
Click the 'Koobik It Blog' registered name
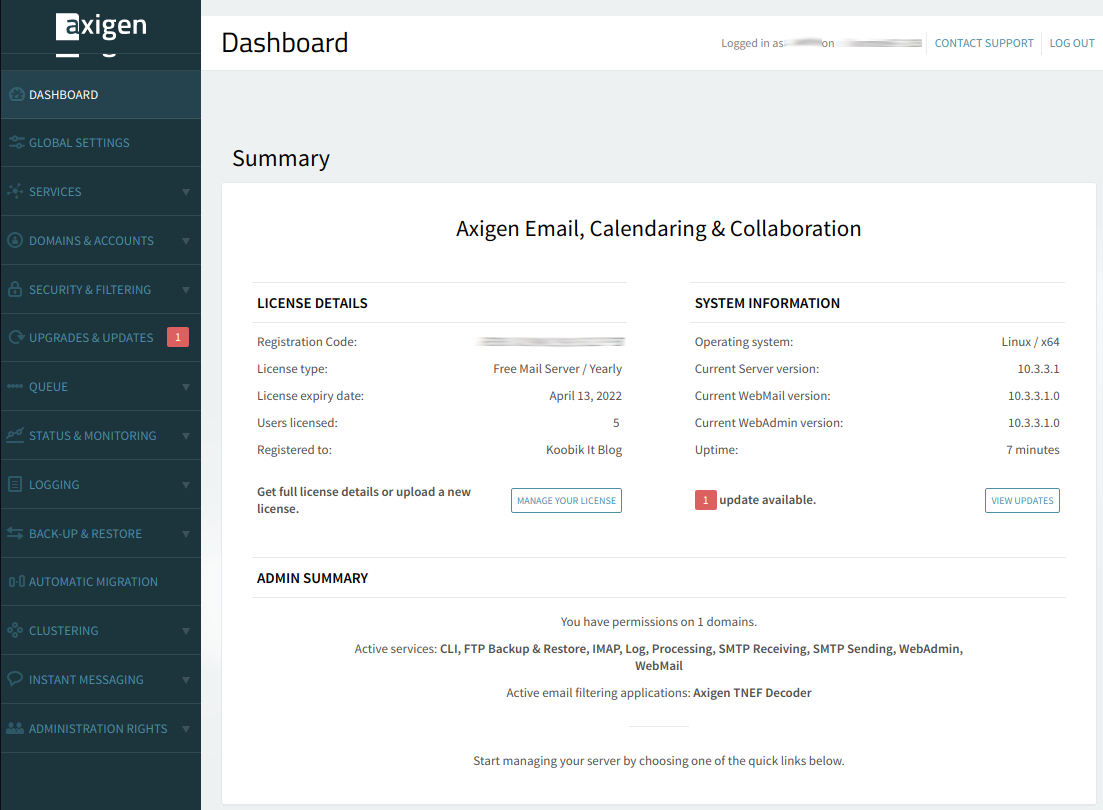pyautogui.click(x=584, y=450)
